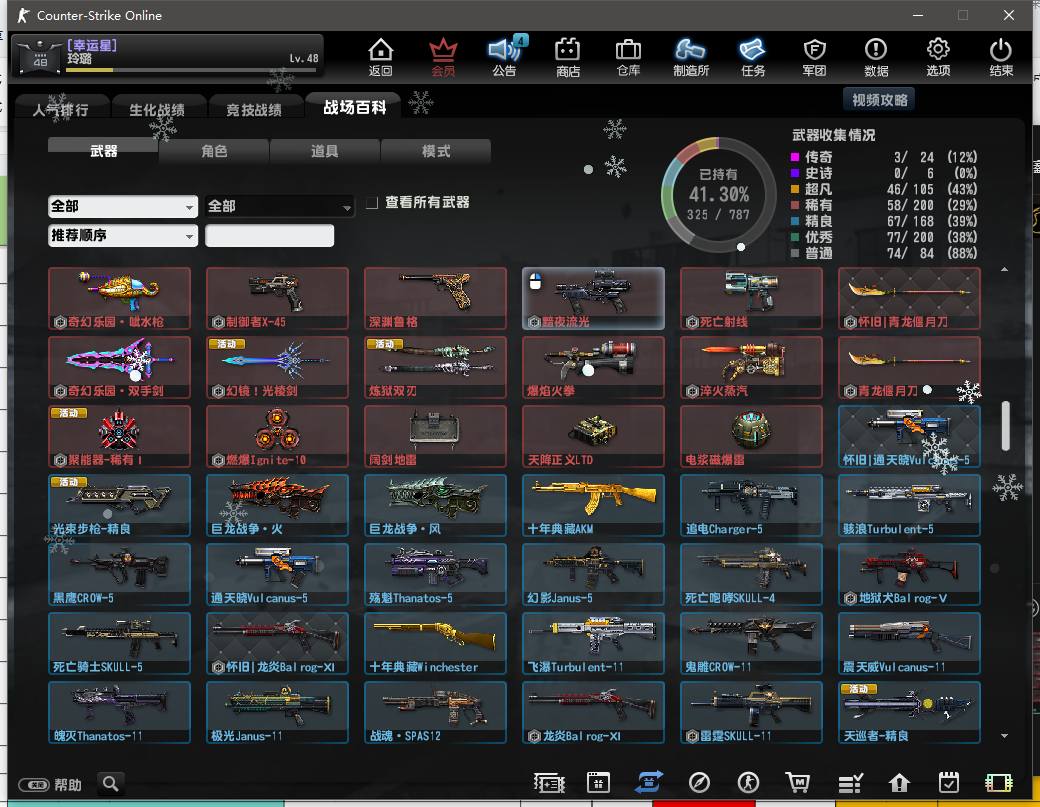Click the 返回 home icon
Viewport: 1040px width, 807px height.
point(380,56)
